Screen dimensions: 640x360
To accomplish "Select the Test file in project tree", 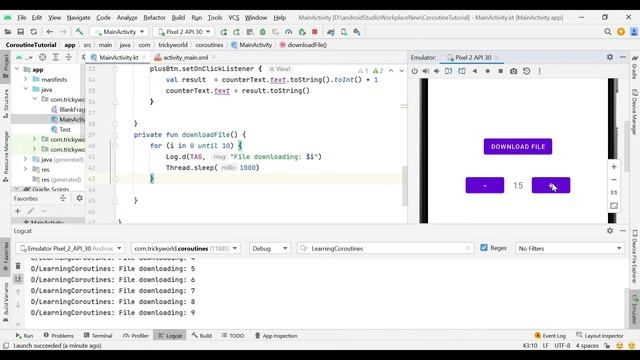I will click(65, 129).
